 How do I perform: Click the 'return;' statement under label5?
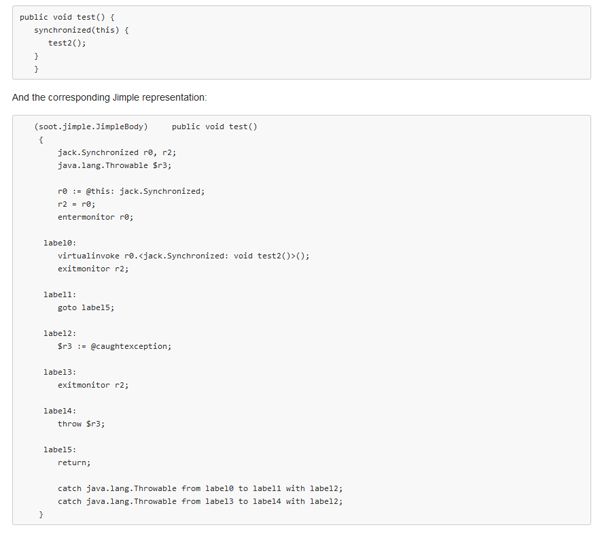74,463
